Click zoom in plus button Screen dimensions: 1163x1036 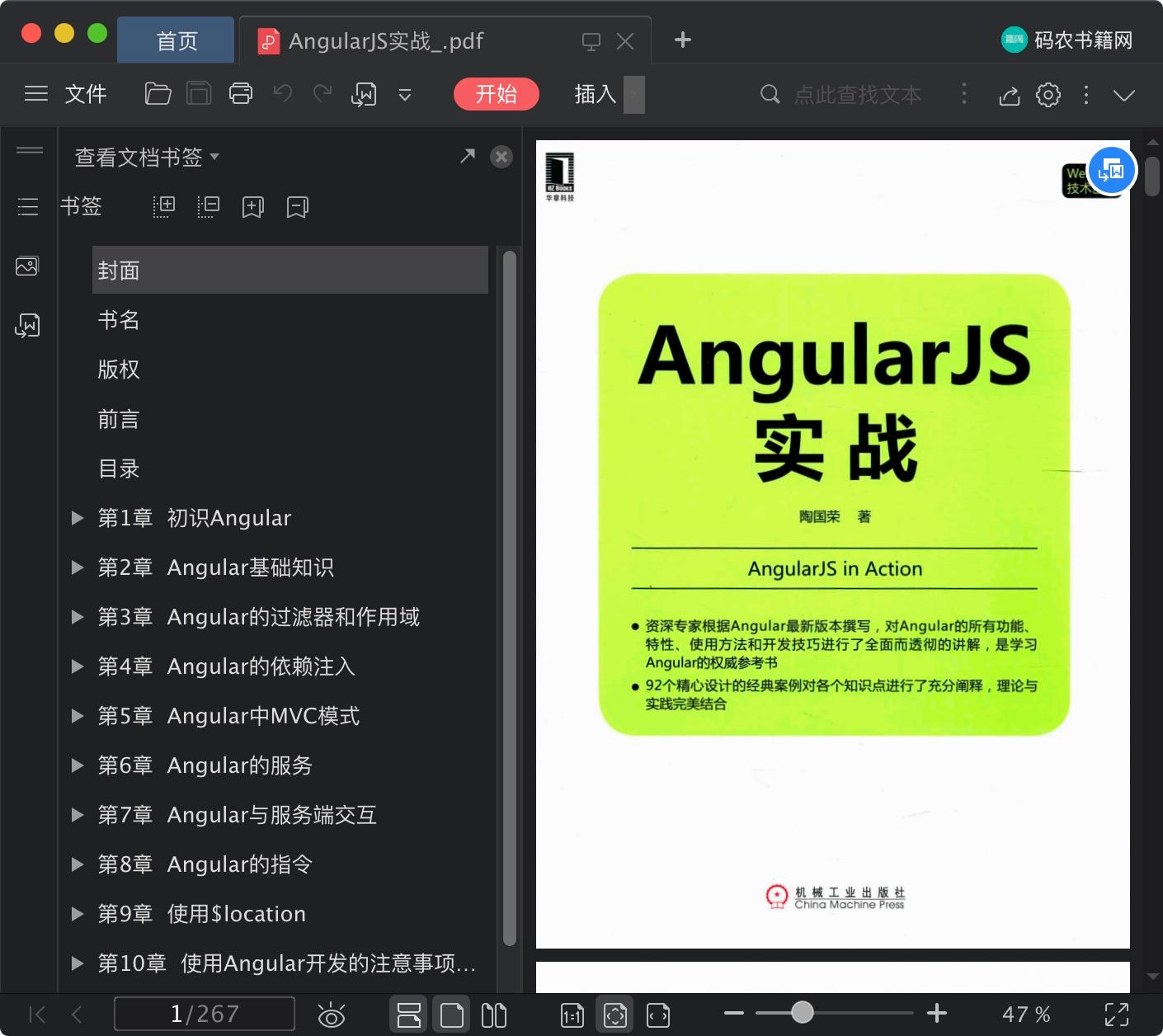tap(937, 1013)
